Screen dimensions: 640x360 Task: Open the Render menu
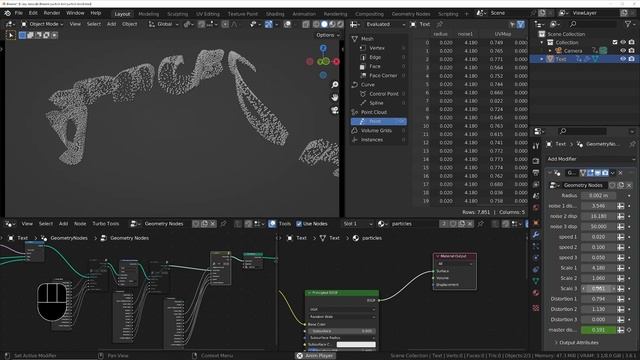[x=52, y=13]
